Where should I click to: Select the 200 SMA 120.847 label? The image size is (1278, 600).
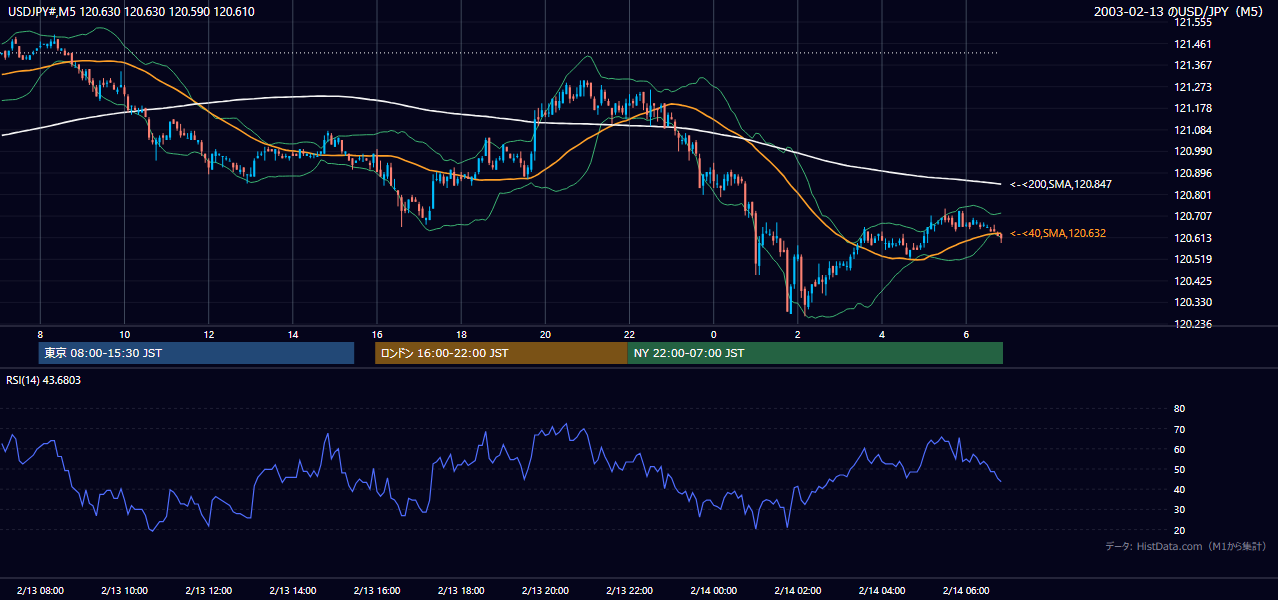[1061, 184]
